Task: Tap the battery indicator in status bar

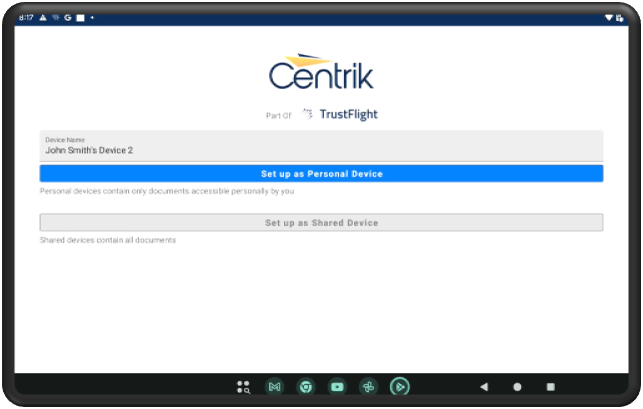Action: pyautogui.click(x=620, y=18)
